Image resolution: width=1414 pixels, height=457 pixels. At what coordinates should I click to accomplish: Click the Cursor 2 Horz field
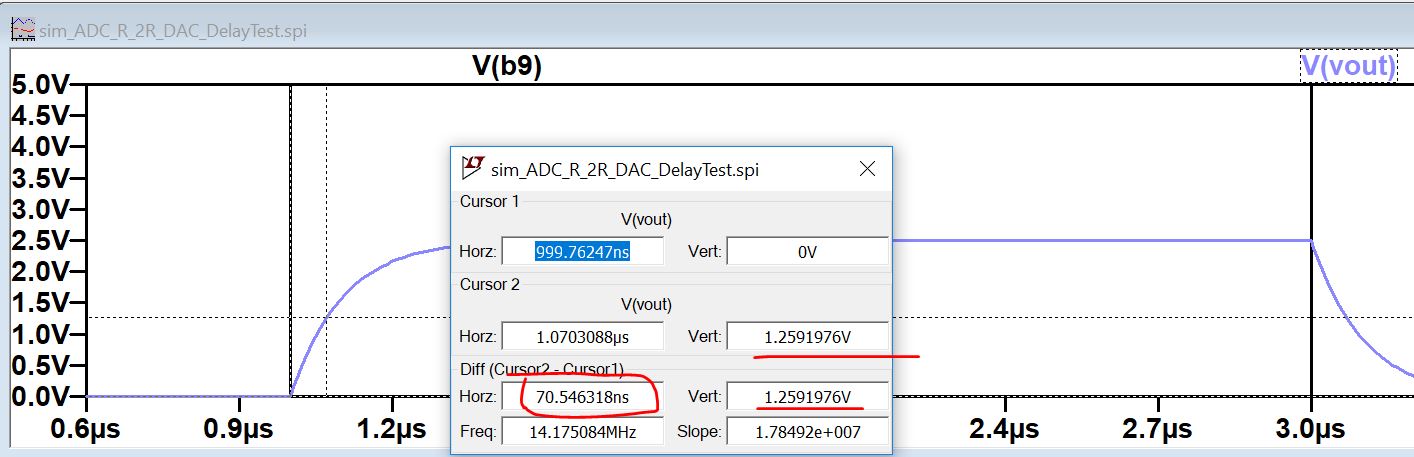(583, 336)
